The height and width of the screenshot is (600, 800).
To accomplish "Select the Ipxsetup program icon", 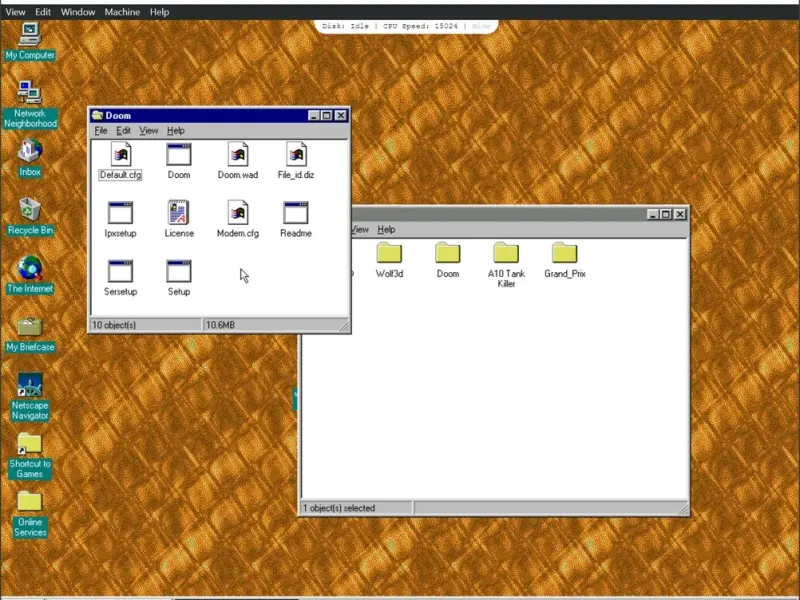I will tap(120, 213).
